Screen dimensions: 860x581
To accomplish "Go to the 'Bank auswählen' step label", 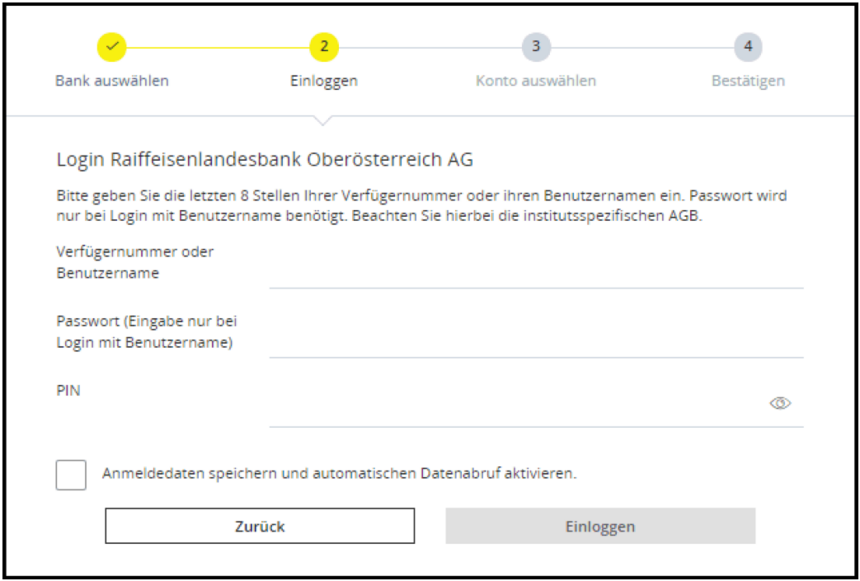I will tap(112, 81).
